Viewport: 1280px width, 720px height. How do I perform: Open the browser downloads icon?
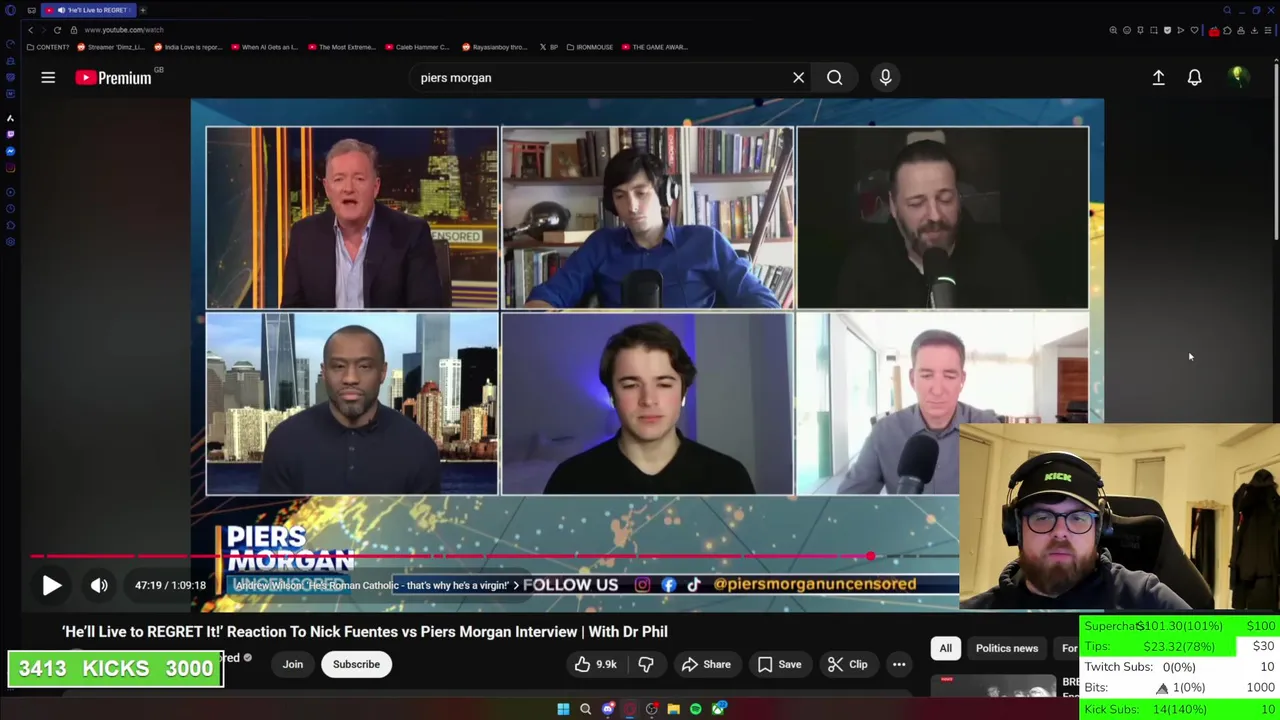pyautogui.click(x=1254, y=30)
